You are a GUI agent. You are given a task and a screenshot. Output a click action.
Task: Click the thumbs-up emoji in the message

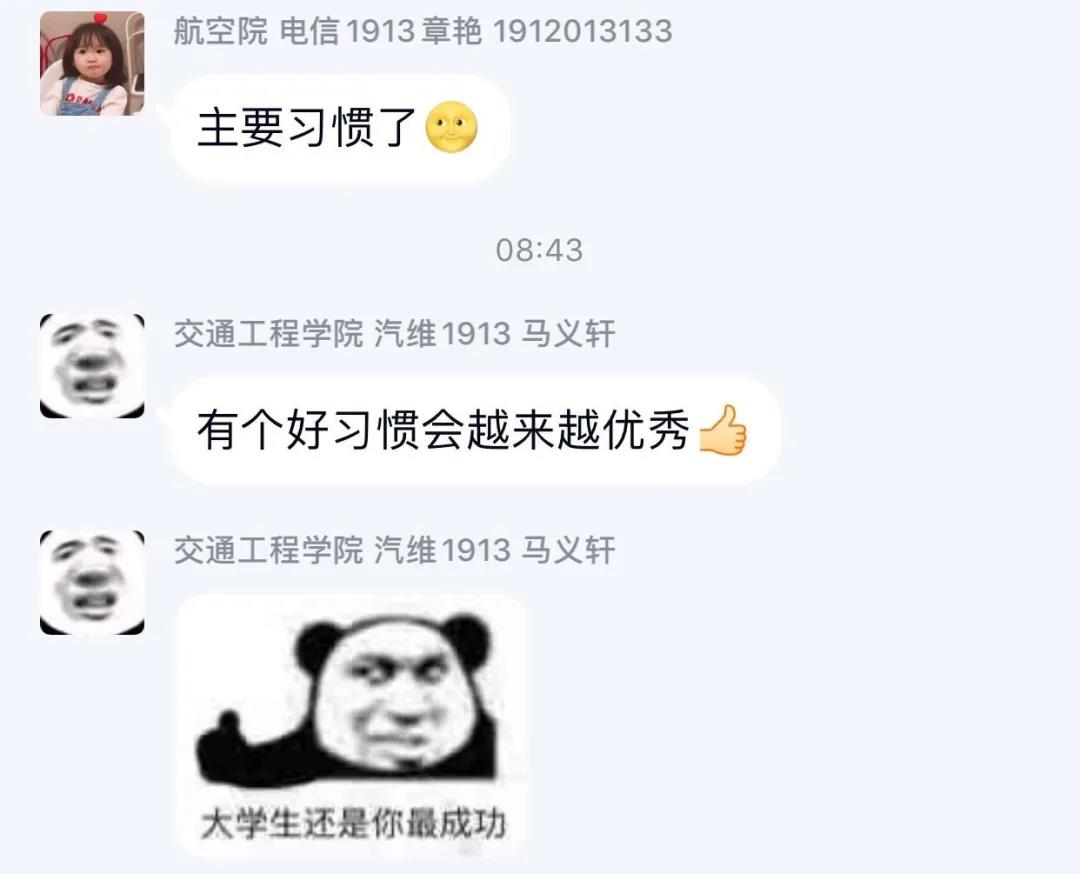pos(723,430)
